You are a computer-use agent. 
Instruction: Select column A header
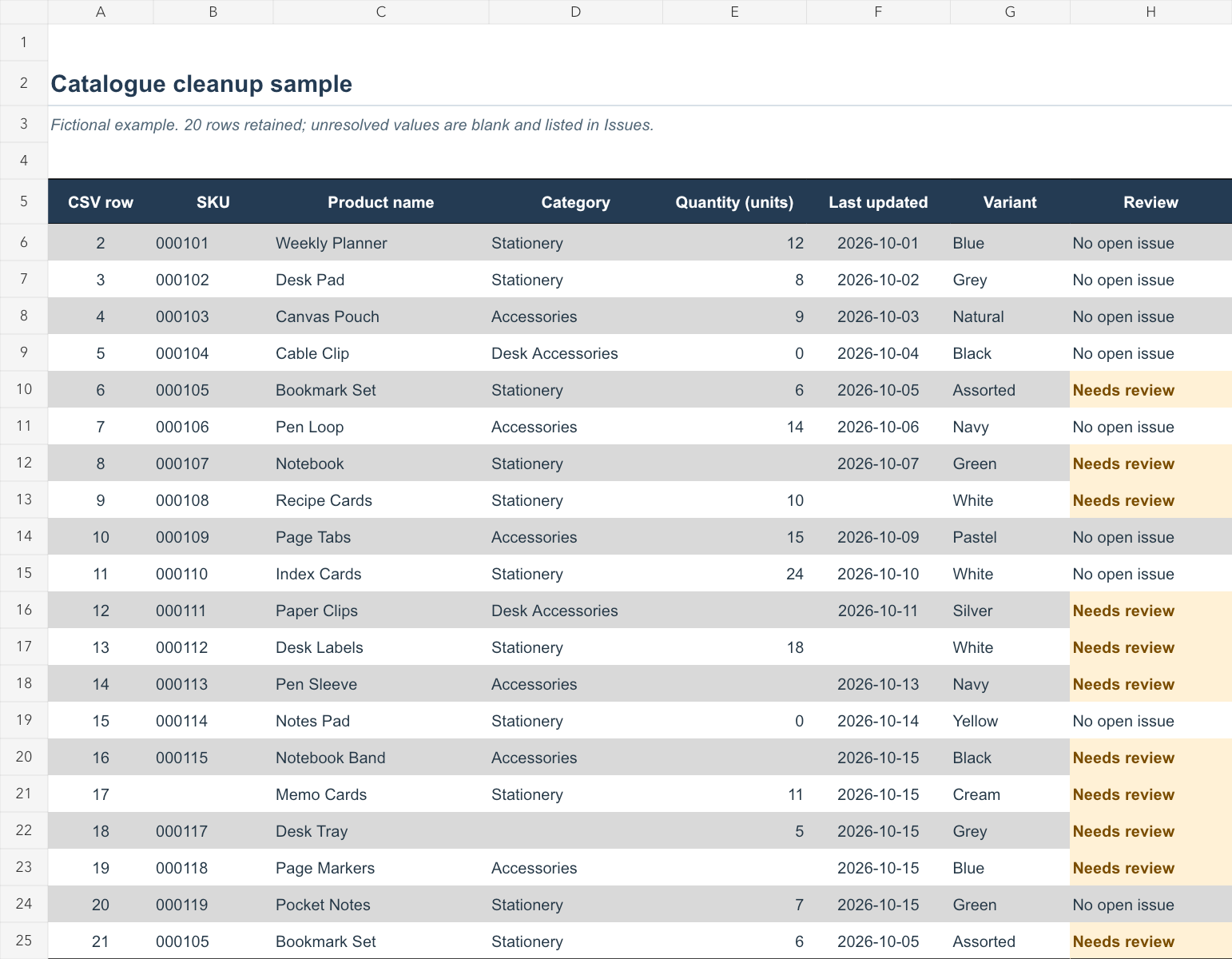click(x=101, y=12)
